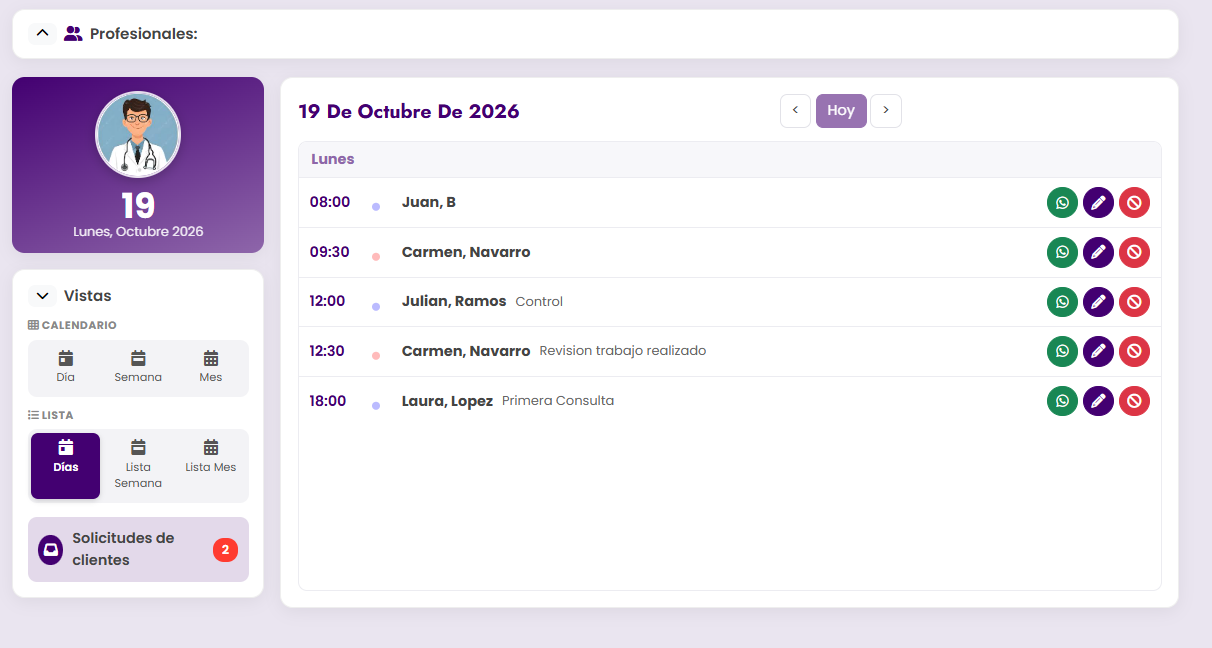1212x648 pixels.
Task: Jump to today with Hoy button
Action: 841,111
